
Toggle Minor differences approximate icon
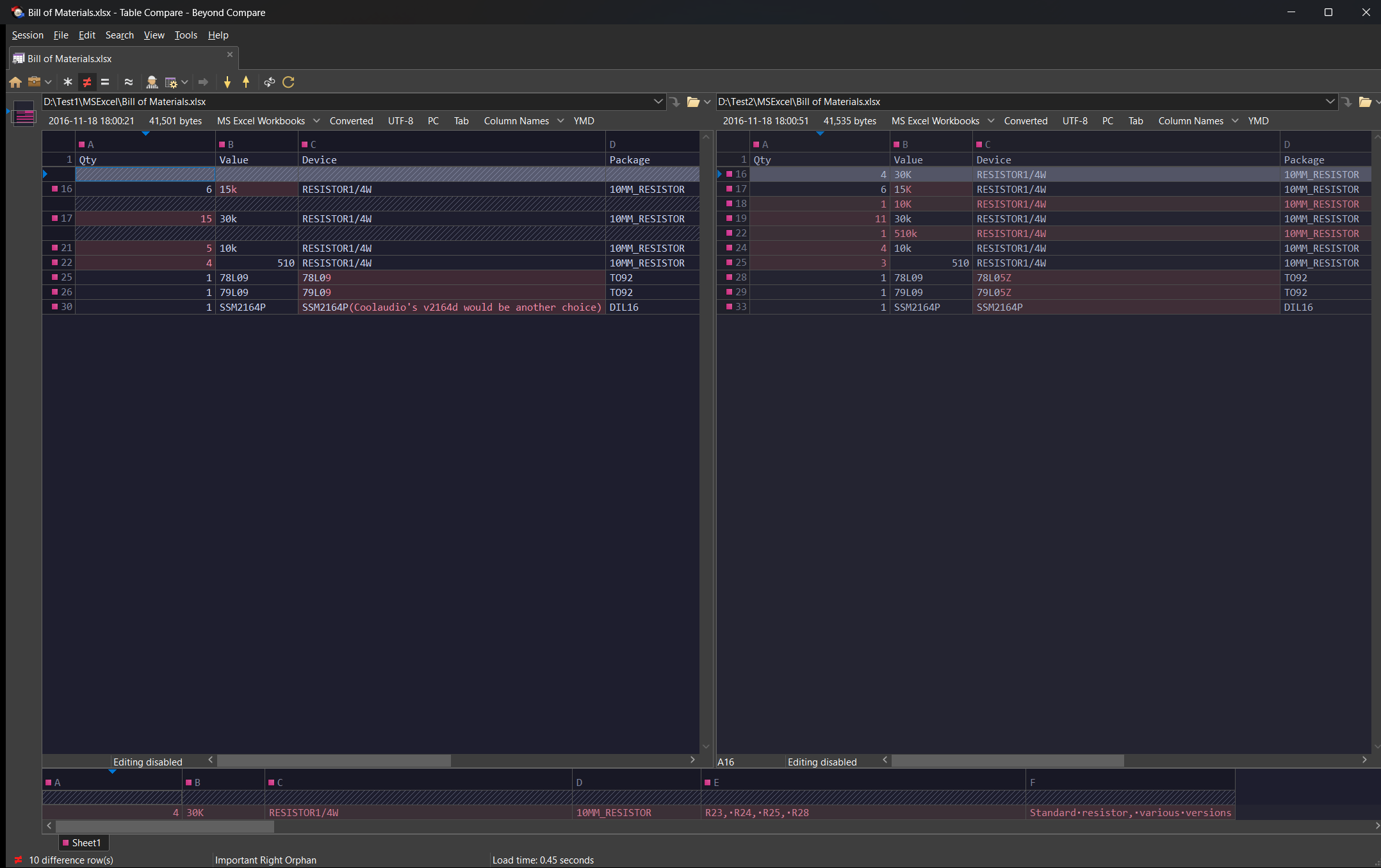[x=129, y=82]
